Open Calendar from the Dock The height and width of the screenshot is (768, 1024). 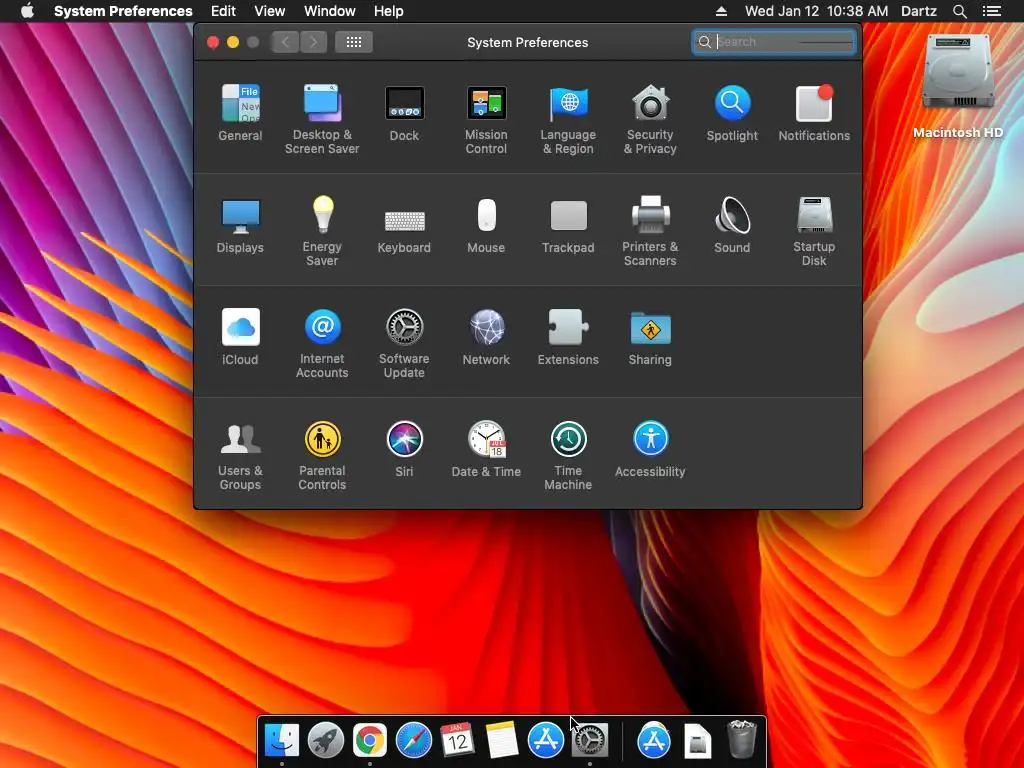pos(457,741)
